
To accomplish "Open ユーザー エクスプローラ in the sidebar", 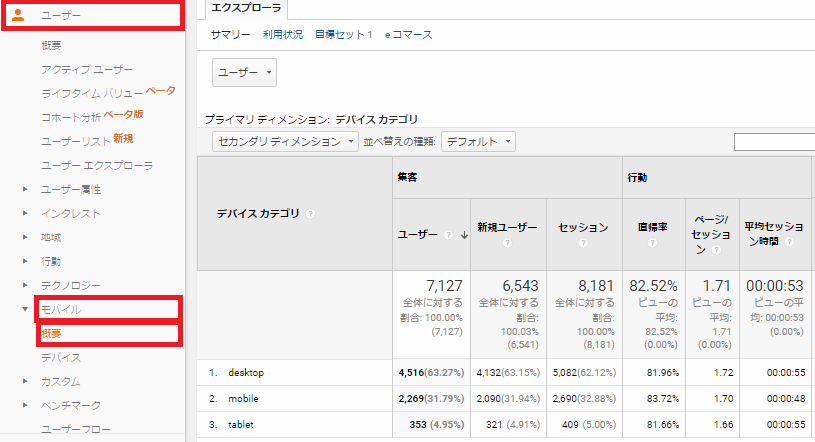I will (x=97, y=165).
